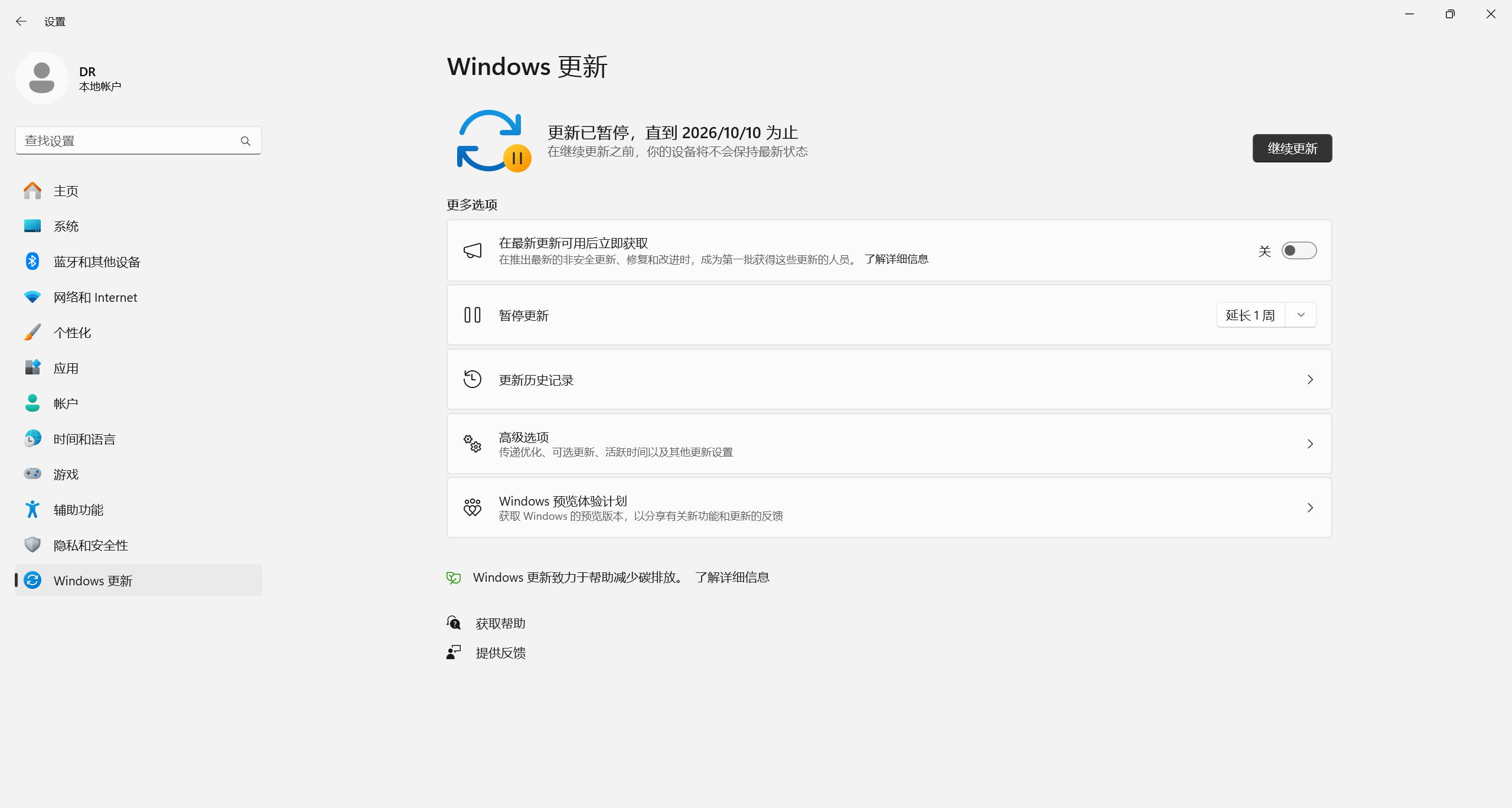The height and width of the screenshot is (808, 1512).
Task: Select 隐私和安全性 in the sidebar
Action: point(138,545)
